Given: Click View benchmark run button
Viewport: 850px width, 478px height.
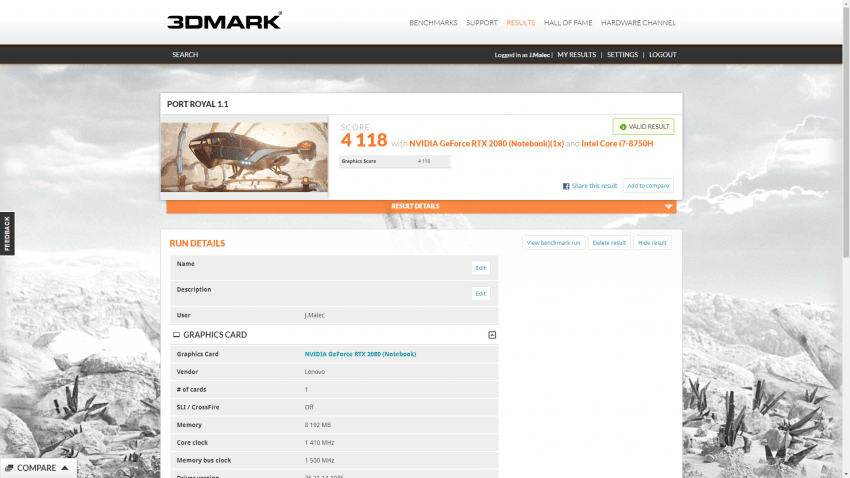Looking at the screenshot, I should coord(553,243).
